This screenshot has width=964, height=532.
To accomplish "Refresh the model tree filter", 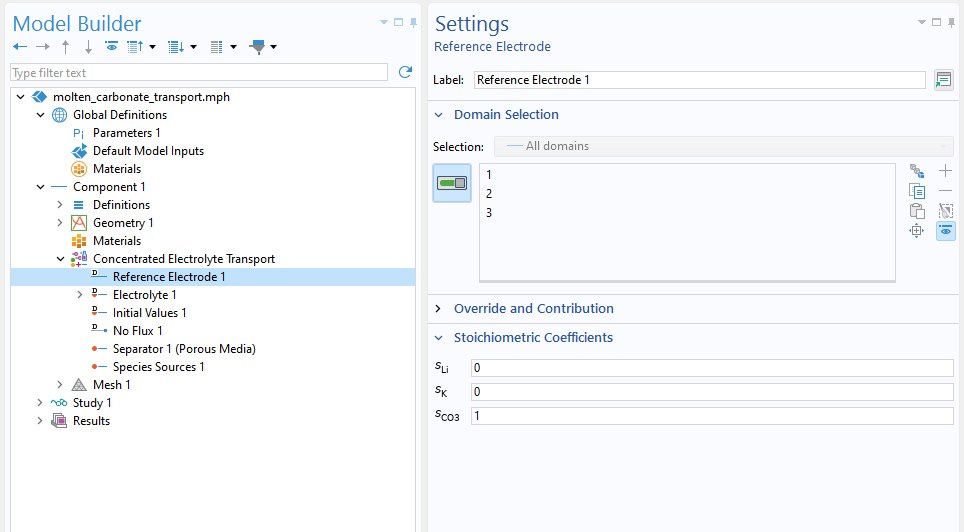I will (x=405, y=72).
